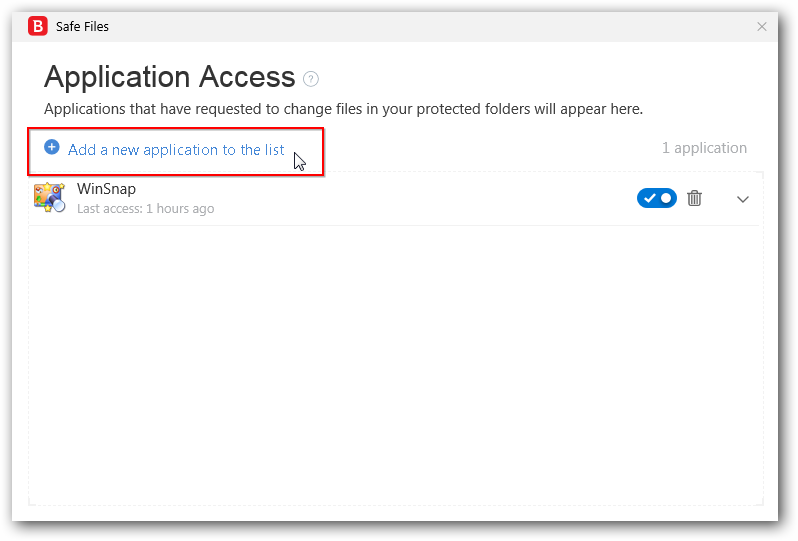Click the blue plus icon
Screen dimensions: 798x541
52,147
